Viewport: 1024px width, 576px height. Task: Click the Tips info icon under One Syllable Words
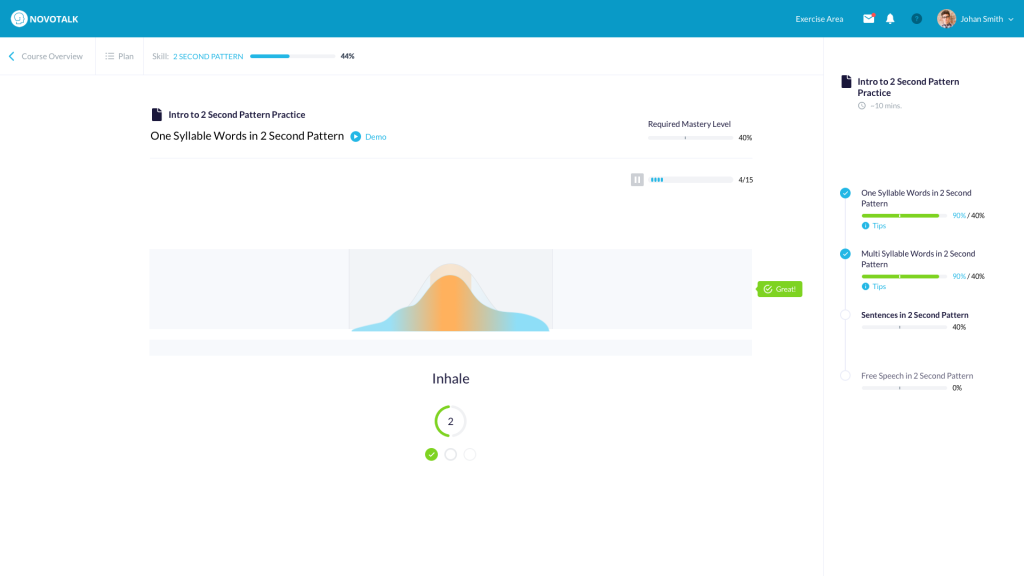pyautogui.click(x=865, y=226)
